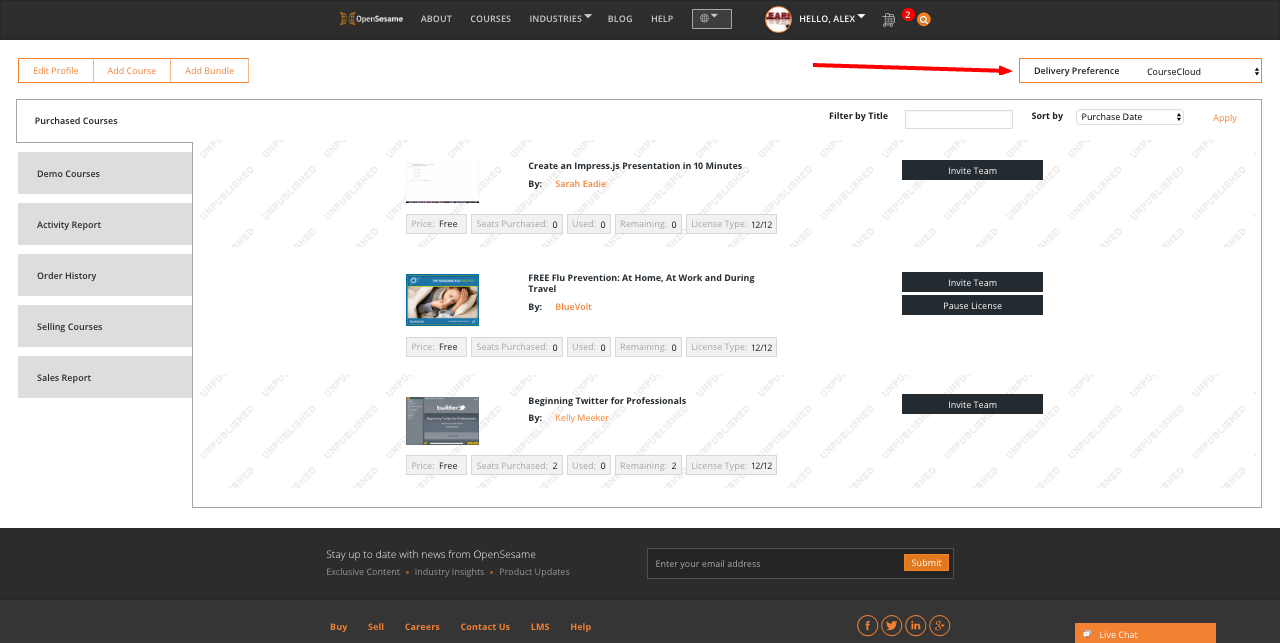Click the Pause License button
Image resolution: width=1280 pixels, height=643 pixels.
click(972, 305)
